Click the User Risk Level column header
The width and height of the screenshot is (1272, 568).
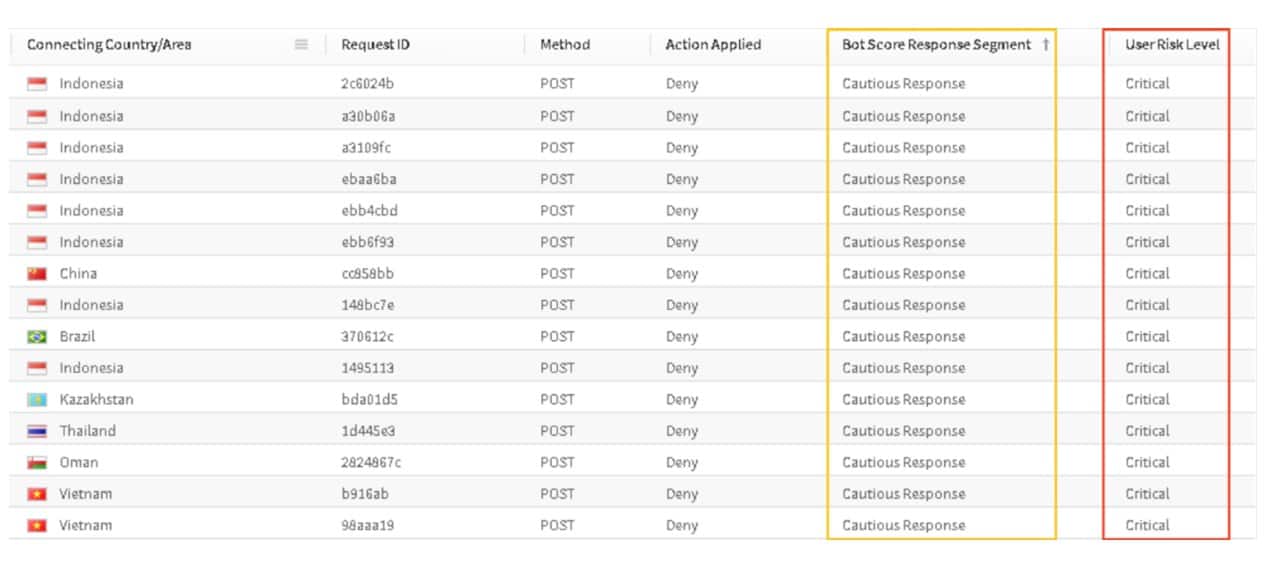[x=1172, y=45]
